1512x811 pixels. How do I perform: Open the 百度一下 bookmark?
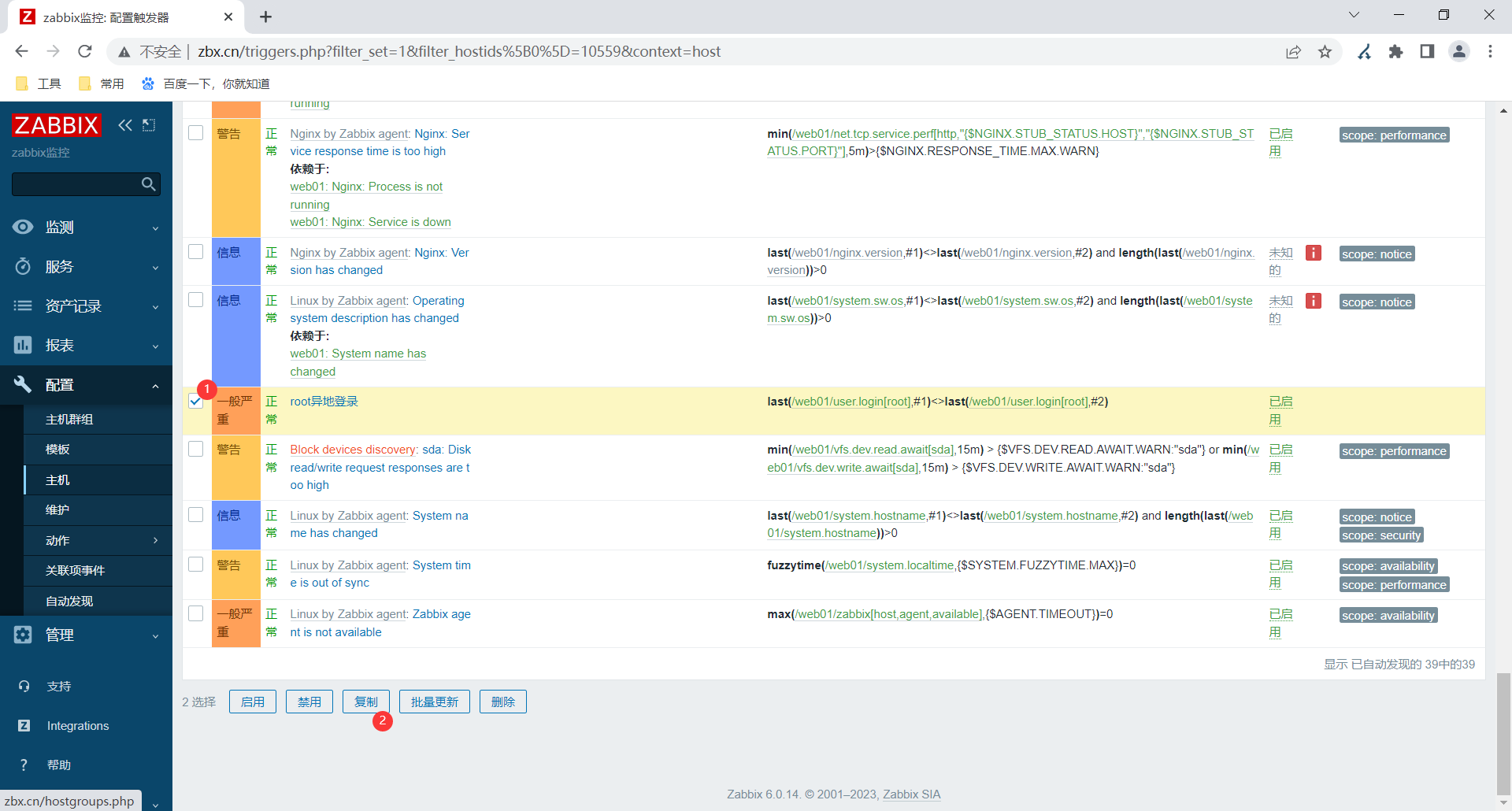[206, 84]
